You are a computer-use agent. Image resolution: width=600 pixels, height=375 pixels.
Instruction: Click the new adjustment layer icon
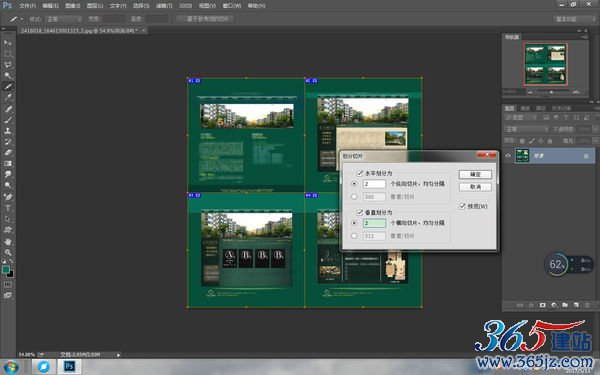coord(554,305)
